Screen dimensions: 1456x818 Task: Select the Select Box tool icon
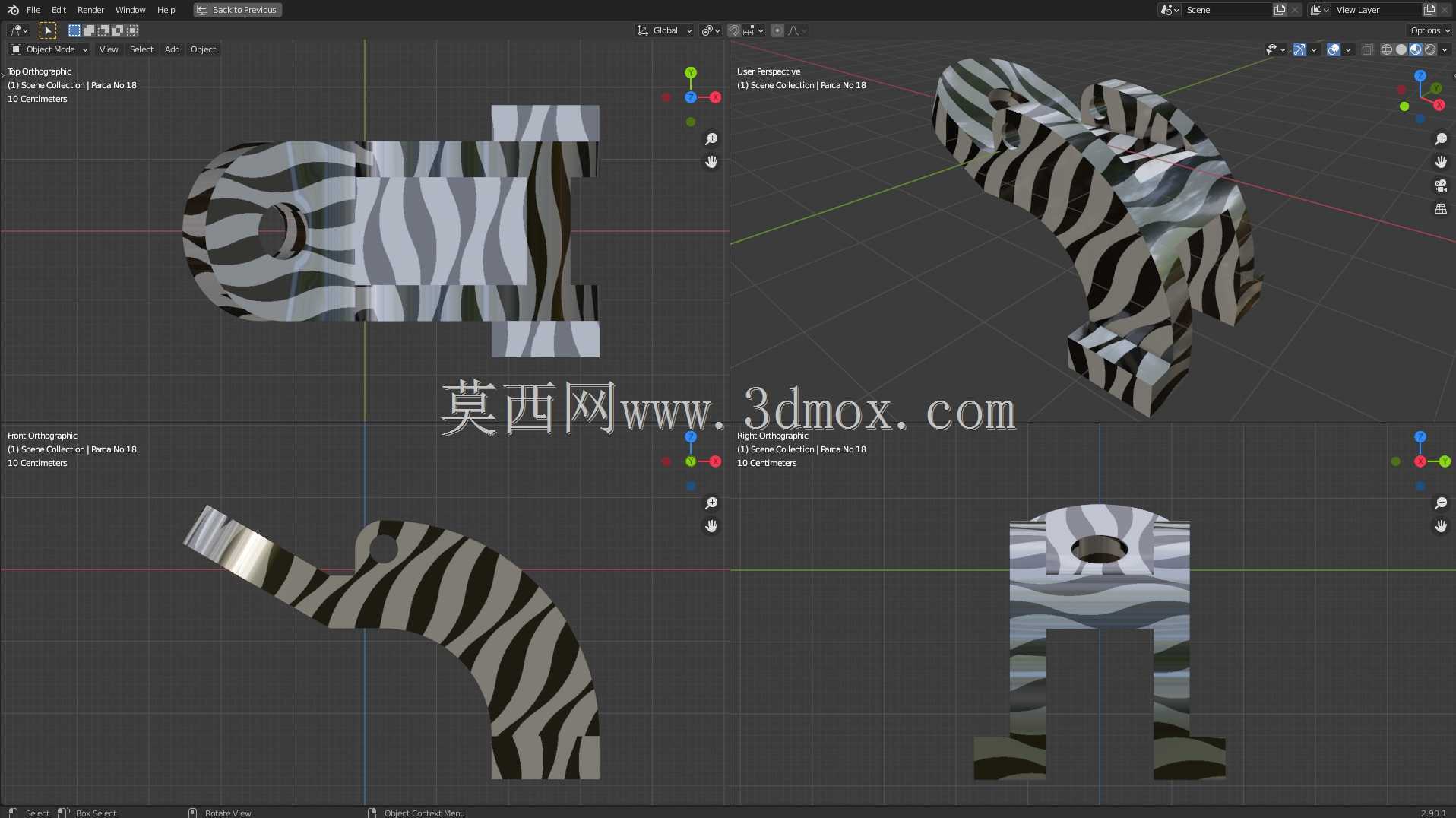point(47,30)
